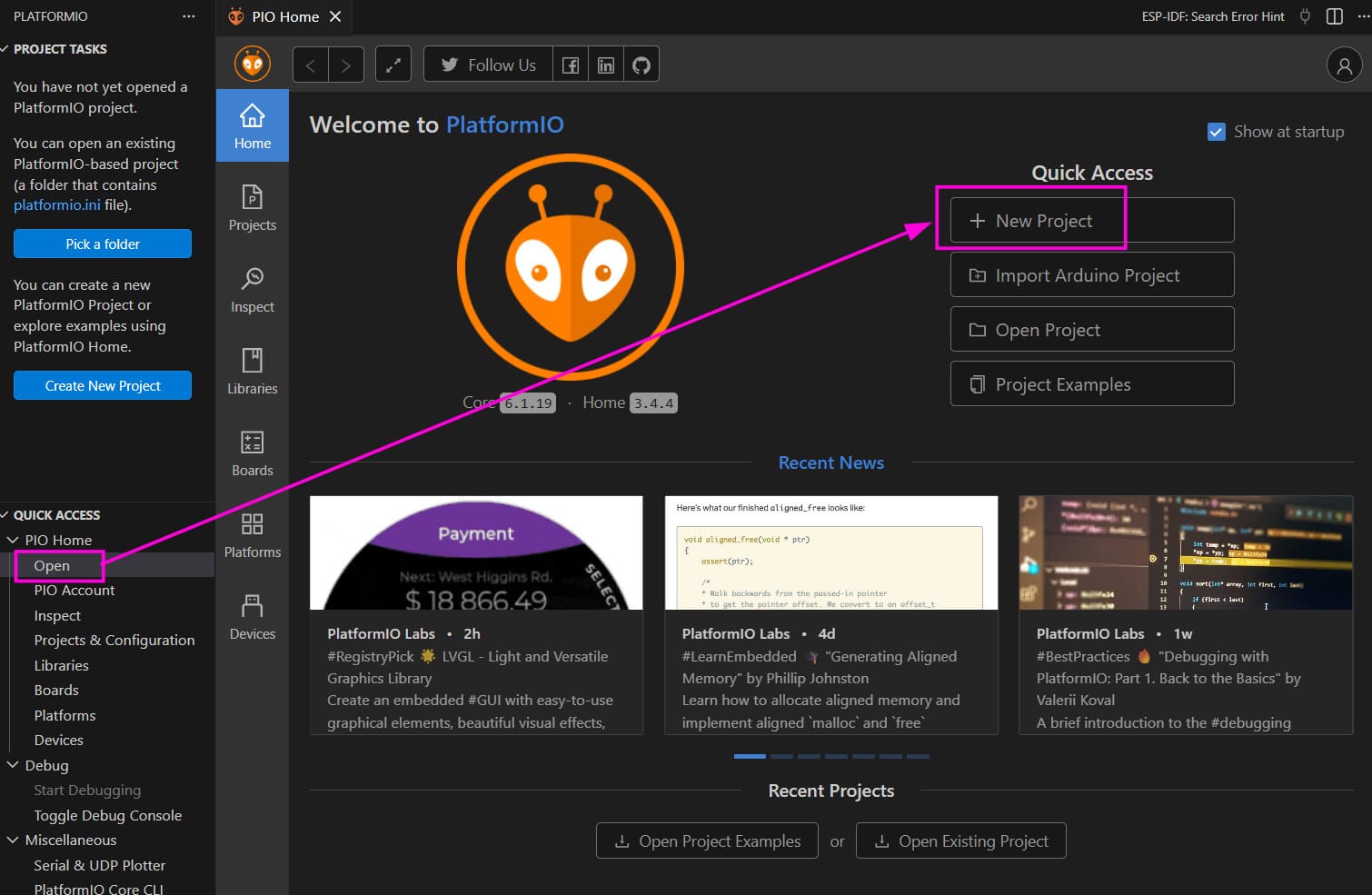Open the Generating Aligned Memory news thumbnail
The width and height of the screenshot is (1372, 895).
point(831,552)
